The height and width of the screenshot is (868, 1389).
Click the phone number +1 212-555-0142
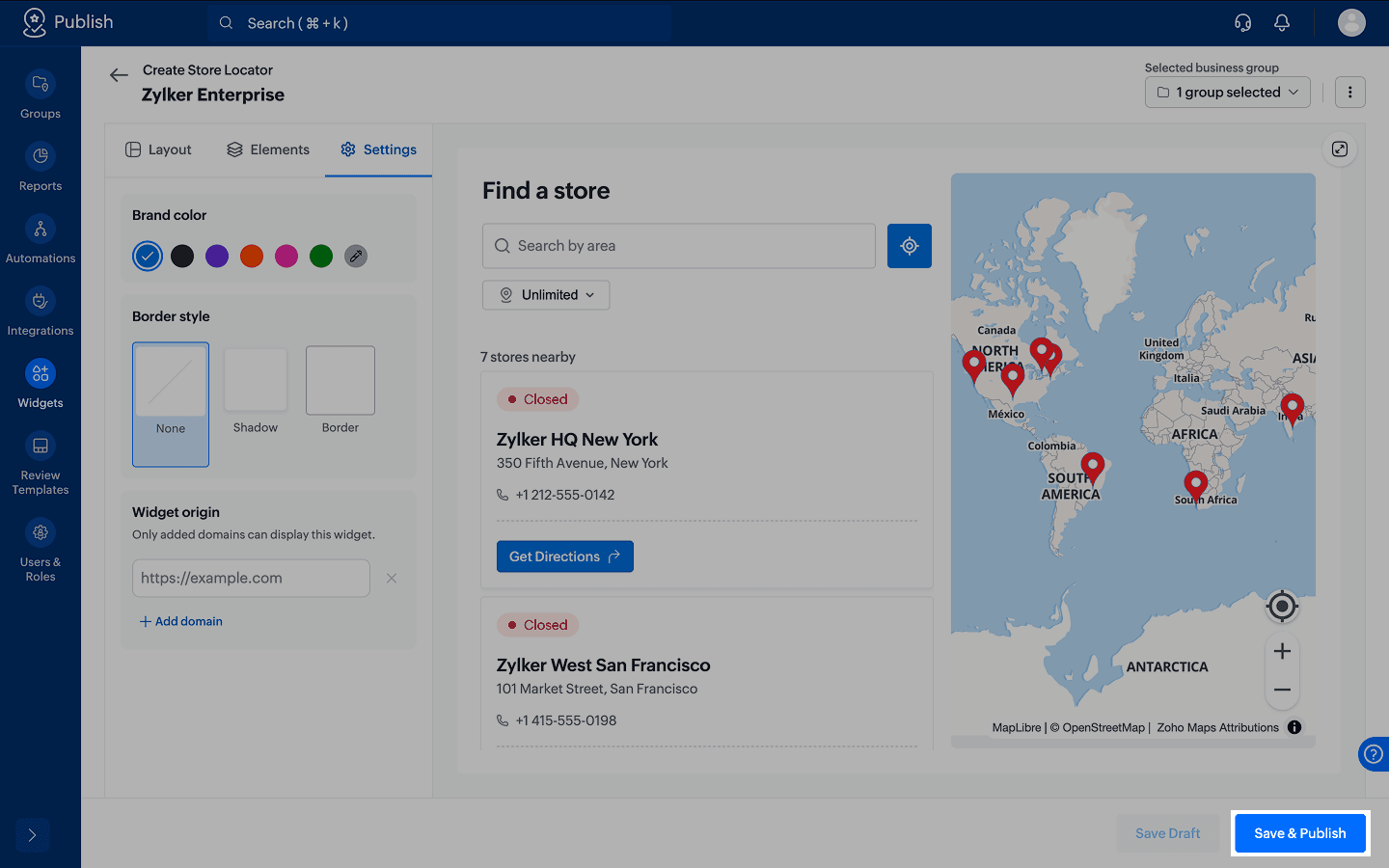tap(565, 495)
